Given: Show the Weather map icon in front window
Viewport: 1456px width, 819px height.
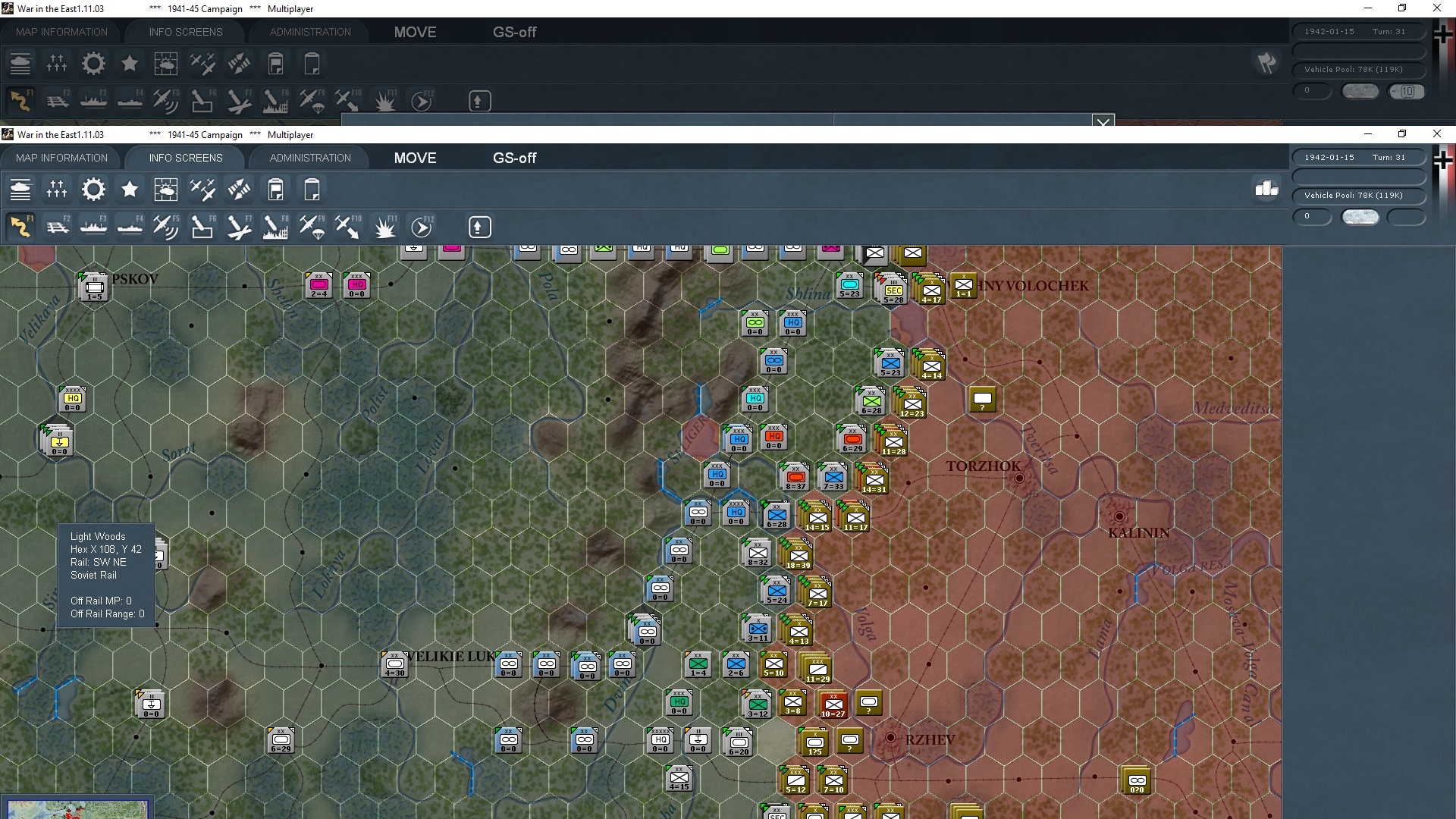Looking at the screenshot, I should (166, 190).
